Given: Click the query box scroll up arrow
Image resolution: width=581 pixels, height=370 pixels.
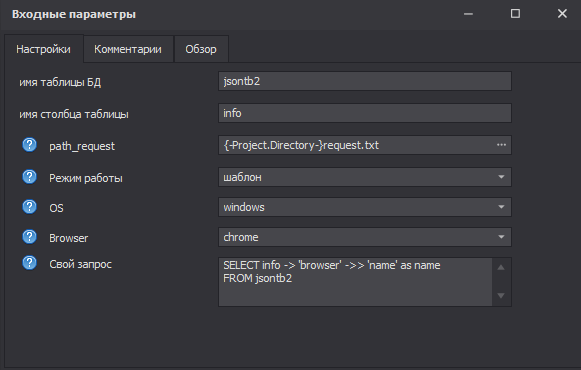Looking at the screenshot, I should click(501, 267).
